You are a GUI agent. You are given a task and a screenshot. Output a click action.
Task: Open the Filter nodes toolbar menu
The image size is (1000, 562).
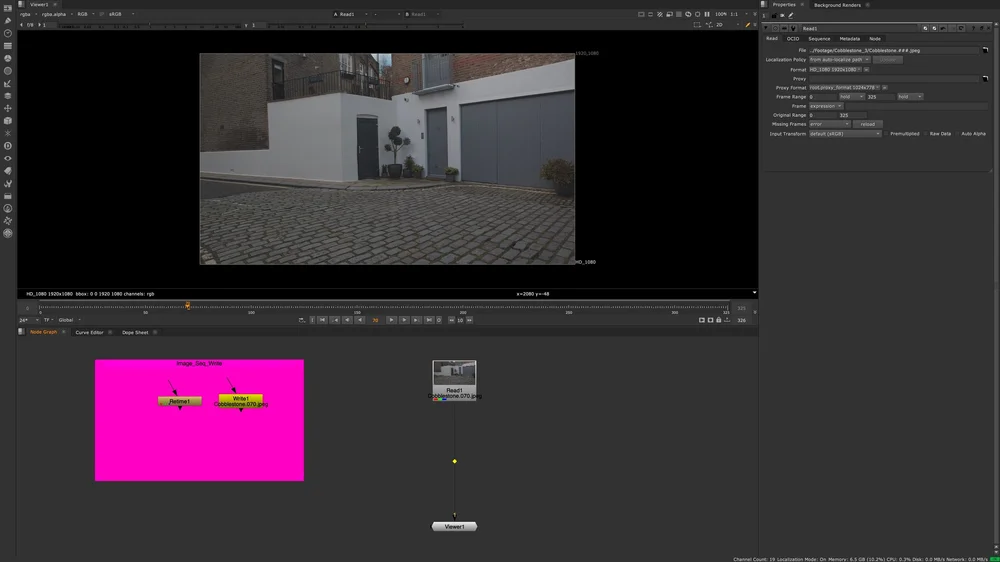8,71
